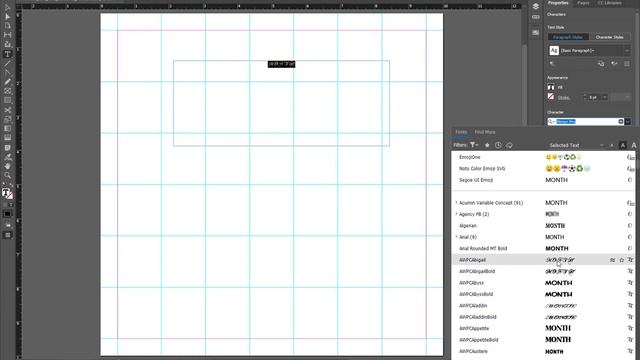Screen dimensions: 640x360
Task: Select the Eyedropper tool
Action: (7, 157)
